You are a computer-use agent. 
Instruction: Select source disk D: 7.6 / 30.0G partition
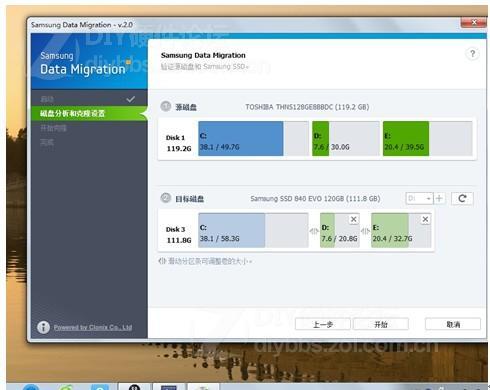point(346,139)
